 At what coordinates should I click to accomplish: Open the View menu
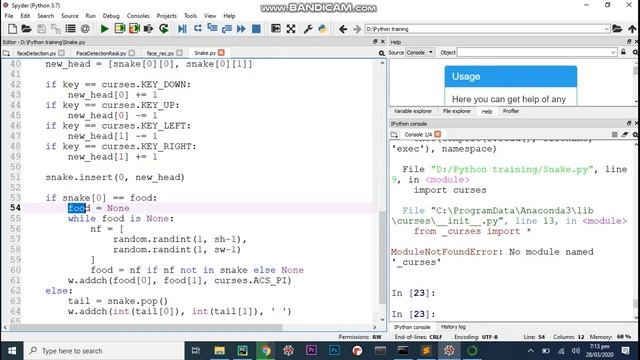point(210,16)
